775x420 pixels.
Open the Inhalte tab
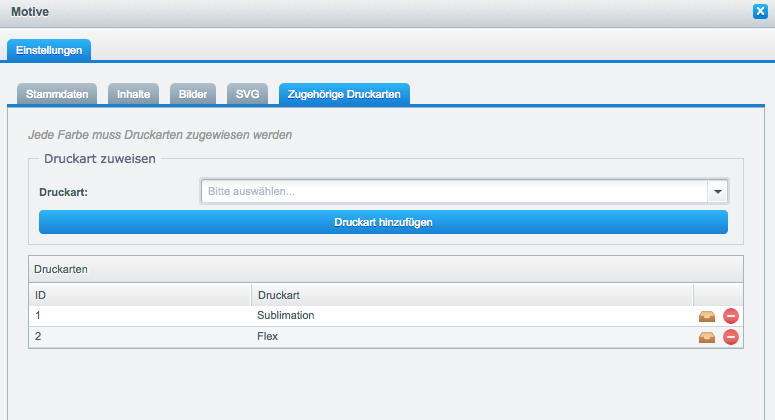133,94
